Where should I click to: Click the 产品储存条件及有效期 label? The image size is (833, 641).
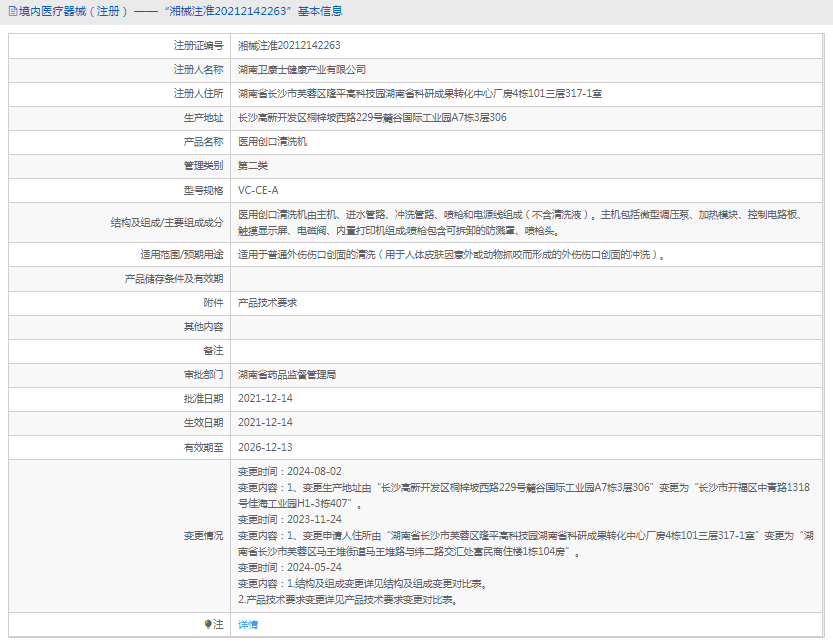tap(174, 279)
